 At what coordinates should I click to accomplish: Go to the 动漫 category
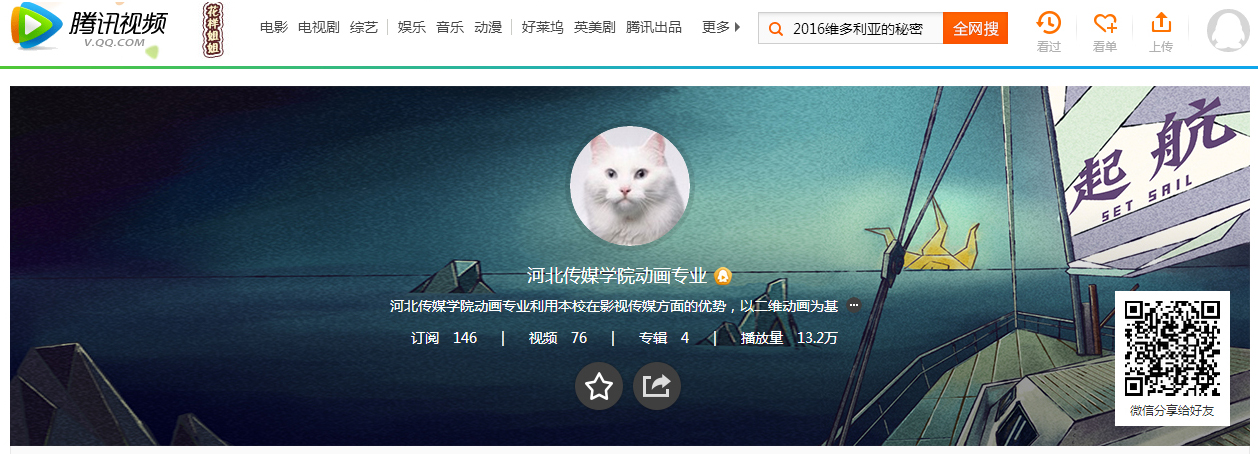[488, 27]
